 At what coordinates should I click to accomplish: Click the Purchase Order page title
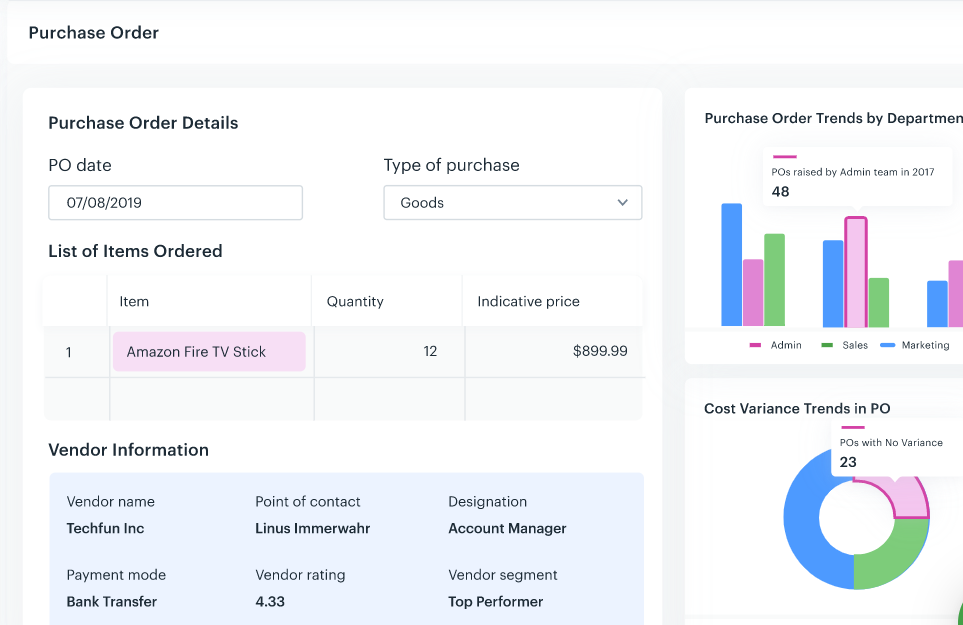[93, 33]
